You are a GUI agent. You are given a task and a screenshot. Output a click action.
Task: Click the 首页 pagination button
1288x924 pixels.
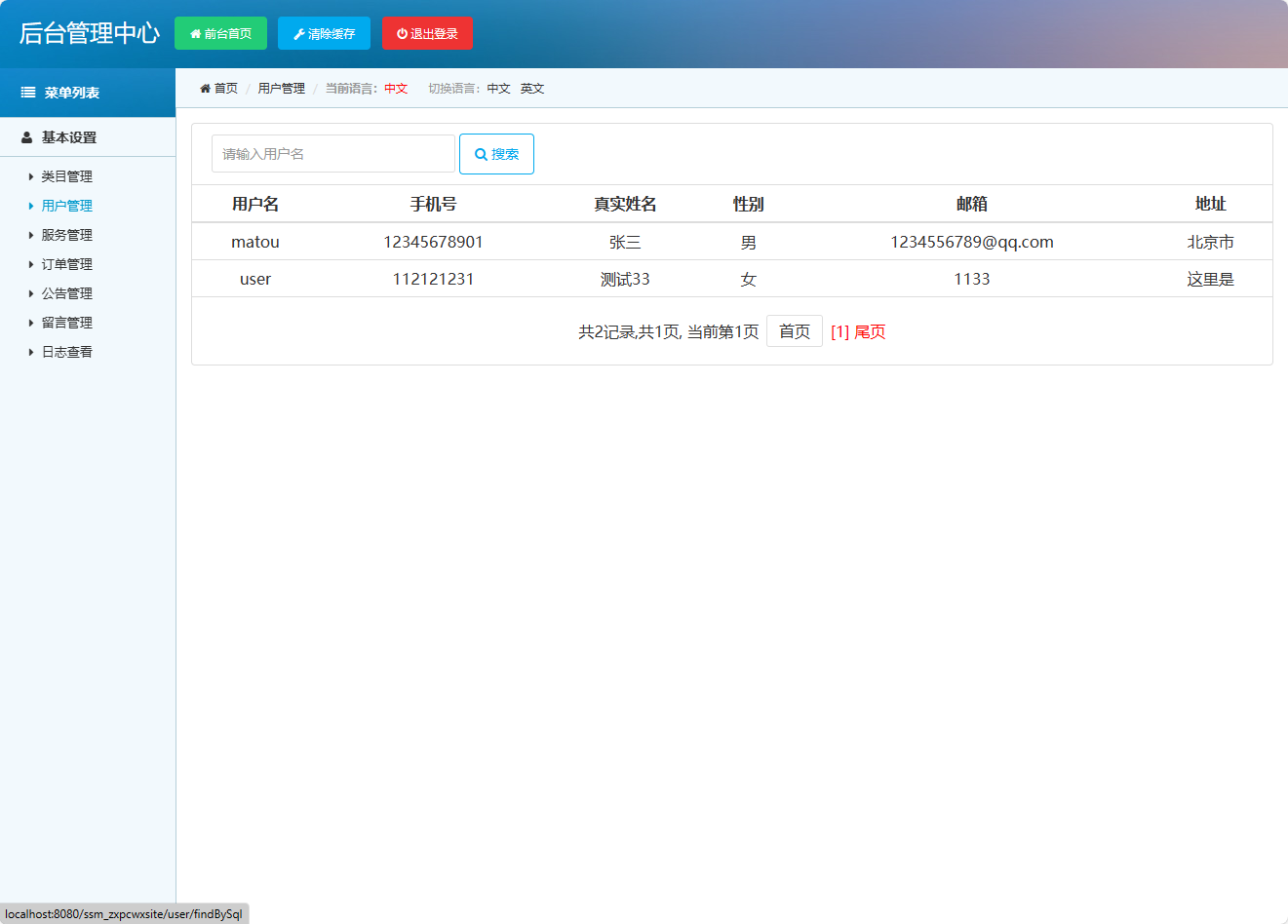[794, 330]
